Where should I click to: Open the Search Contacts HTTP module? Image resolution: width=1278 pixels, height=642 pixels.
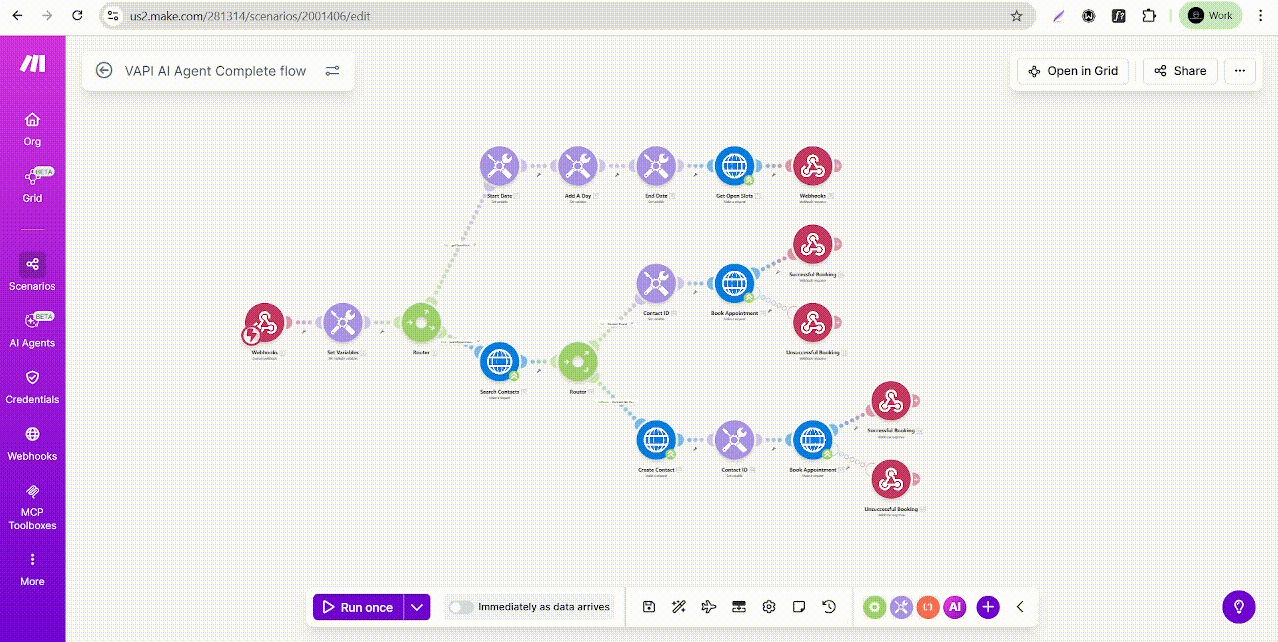499,362
